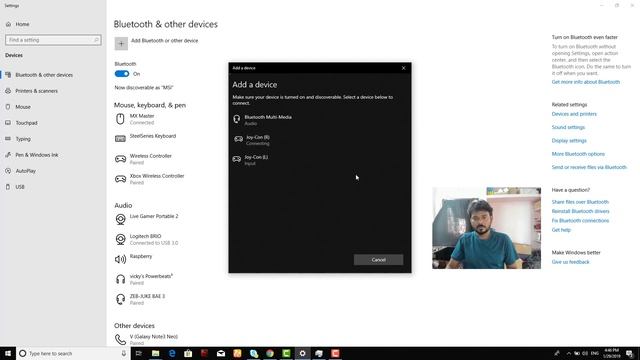Click ENG language indicator in tray
The width and height of the screenshot is (640, 360).
pyautogui.click(x=595, y=353)
